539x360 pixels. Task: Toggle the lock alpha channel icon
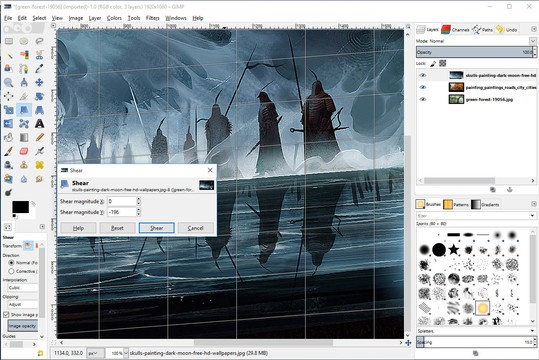pyautogui.click(x=443, y=63)
